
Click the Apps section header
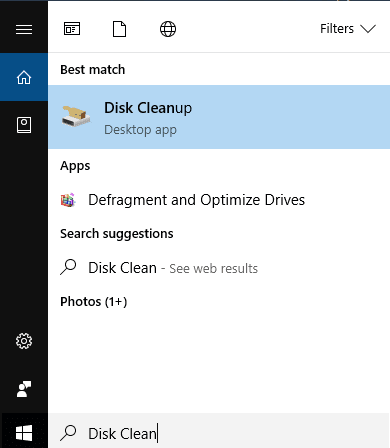point(75,166)
